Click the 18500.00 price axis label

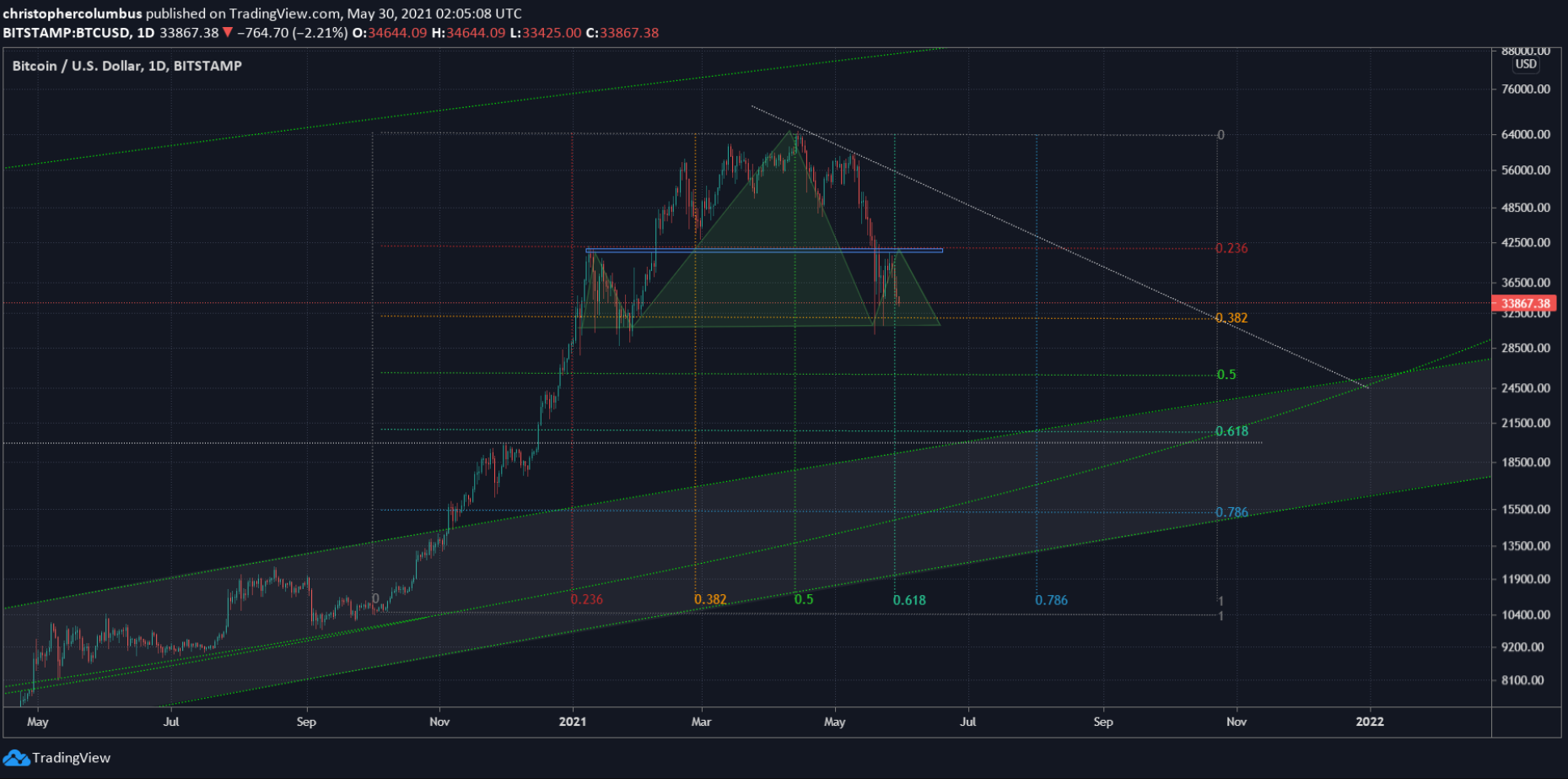coord(1526,463)
